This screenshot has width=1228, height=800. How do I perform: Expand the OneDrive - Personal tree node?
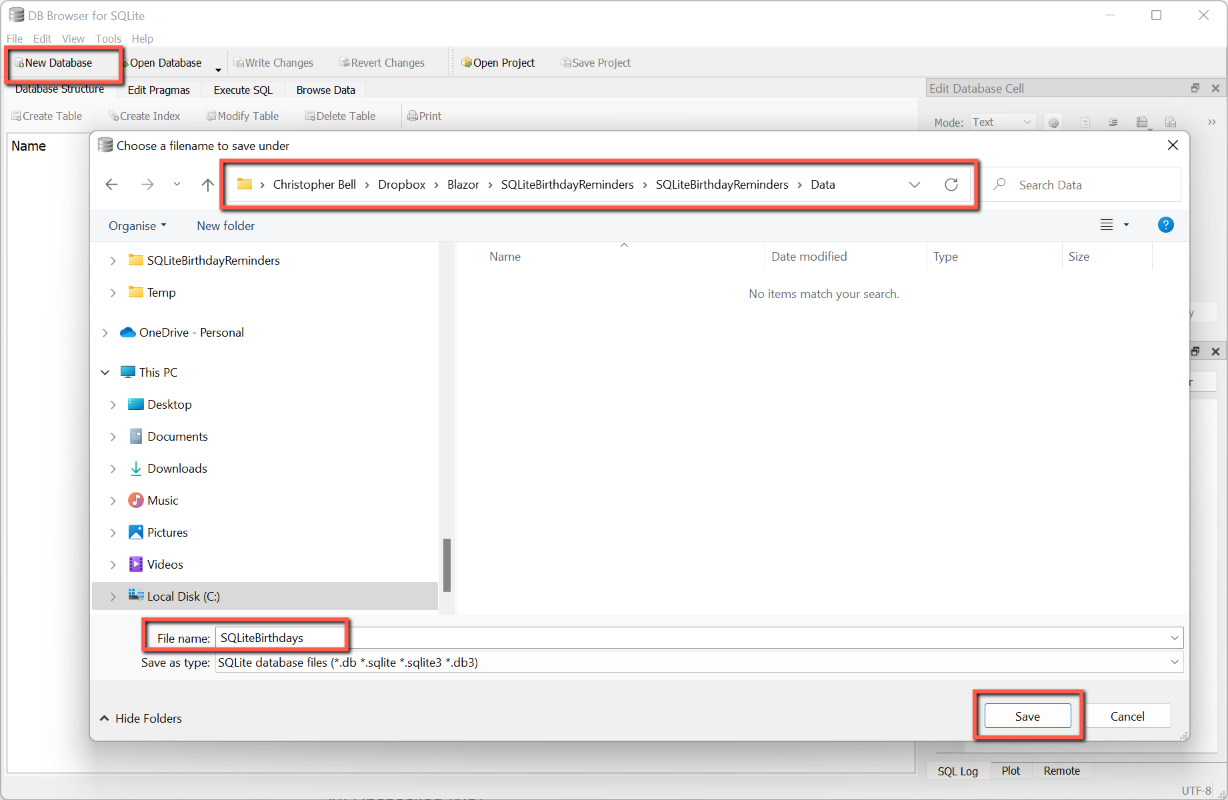pos(105,333)
